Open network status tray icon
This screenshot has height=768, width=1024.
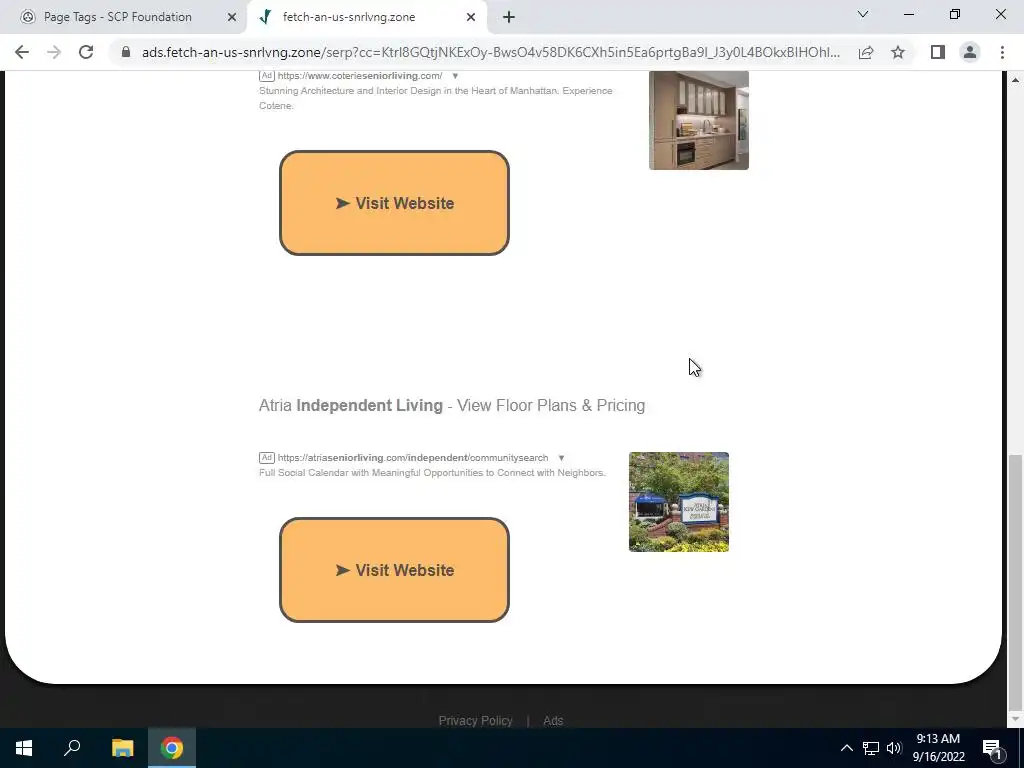click(871, 748)
